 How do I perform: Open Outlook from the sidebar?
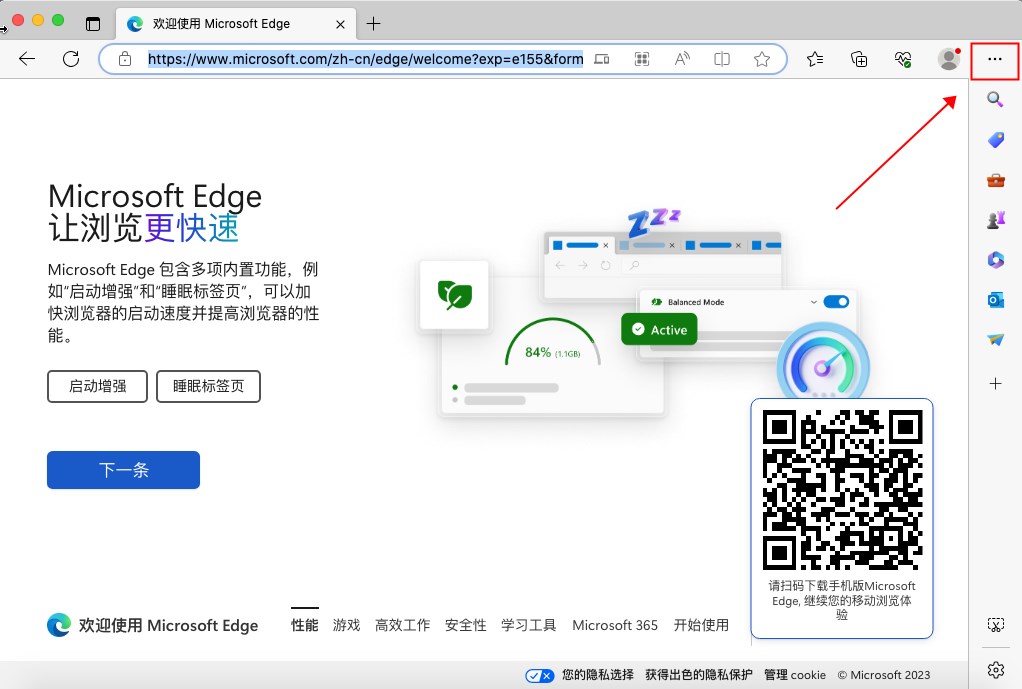pos(995,300)
